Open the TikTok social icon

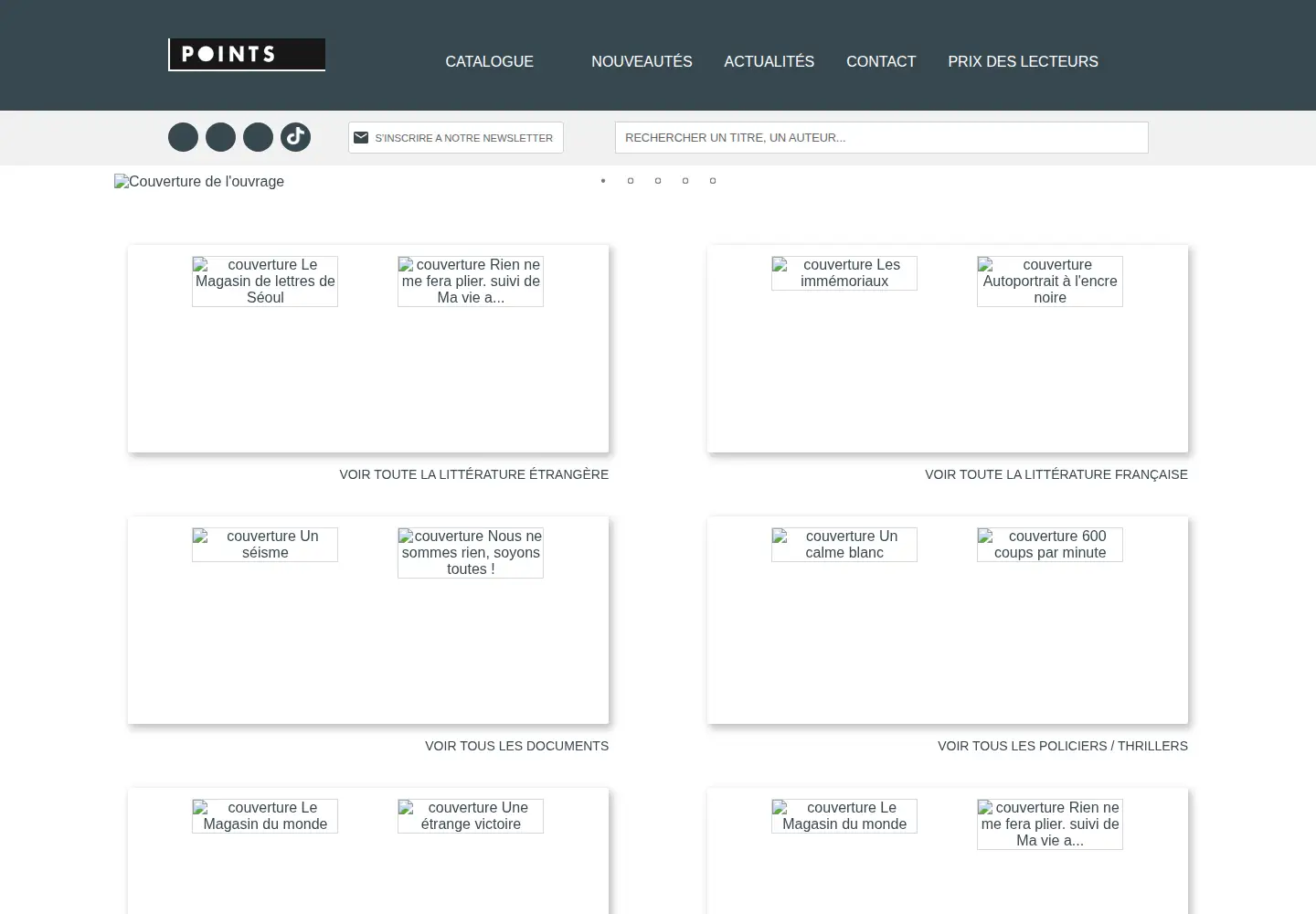295,137
